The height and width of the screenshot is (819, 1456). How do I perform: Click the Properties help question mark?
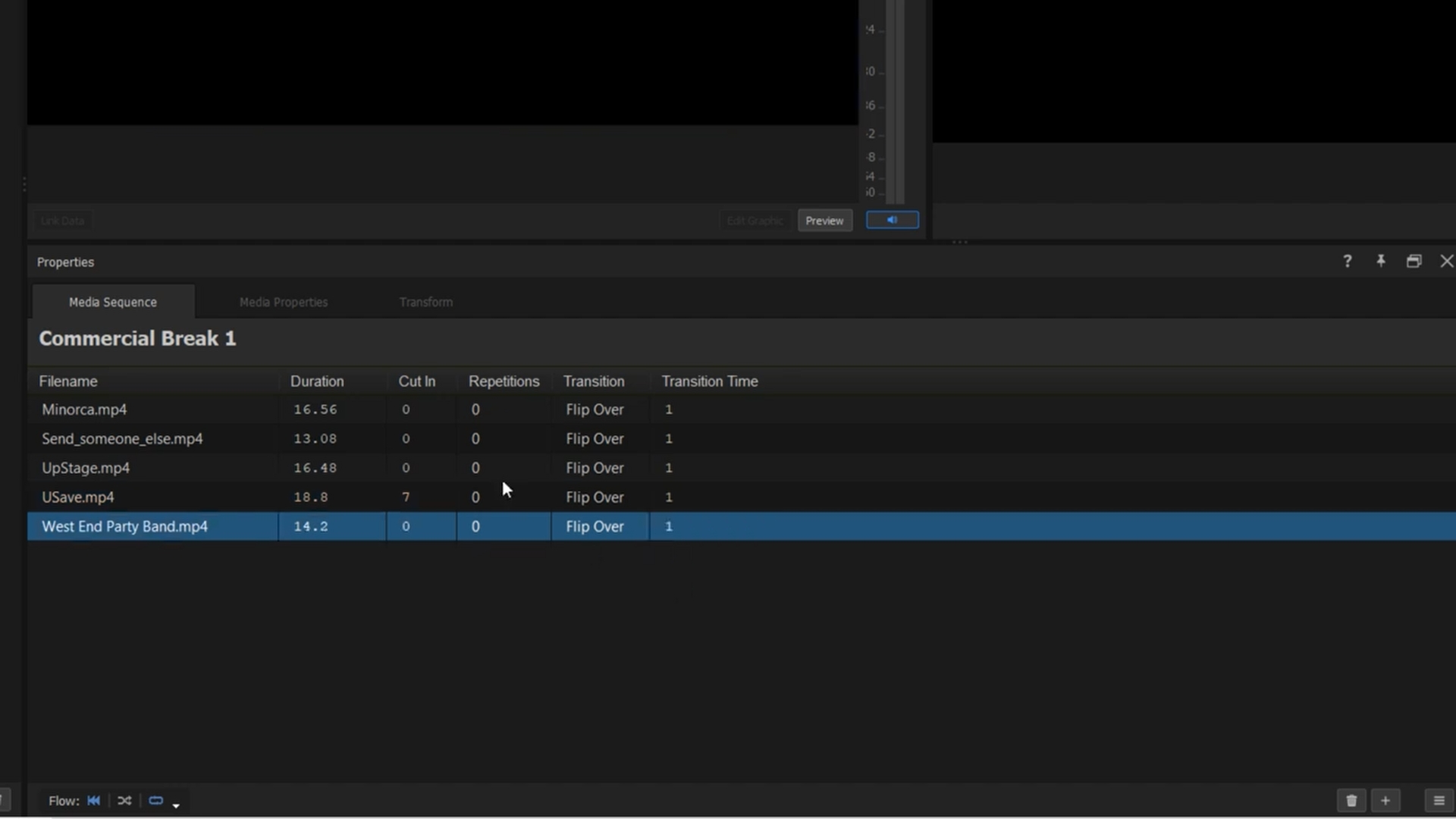pos(1348,262)
